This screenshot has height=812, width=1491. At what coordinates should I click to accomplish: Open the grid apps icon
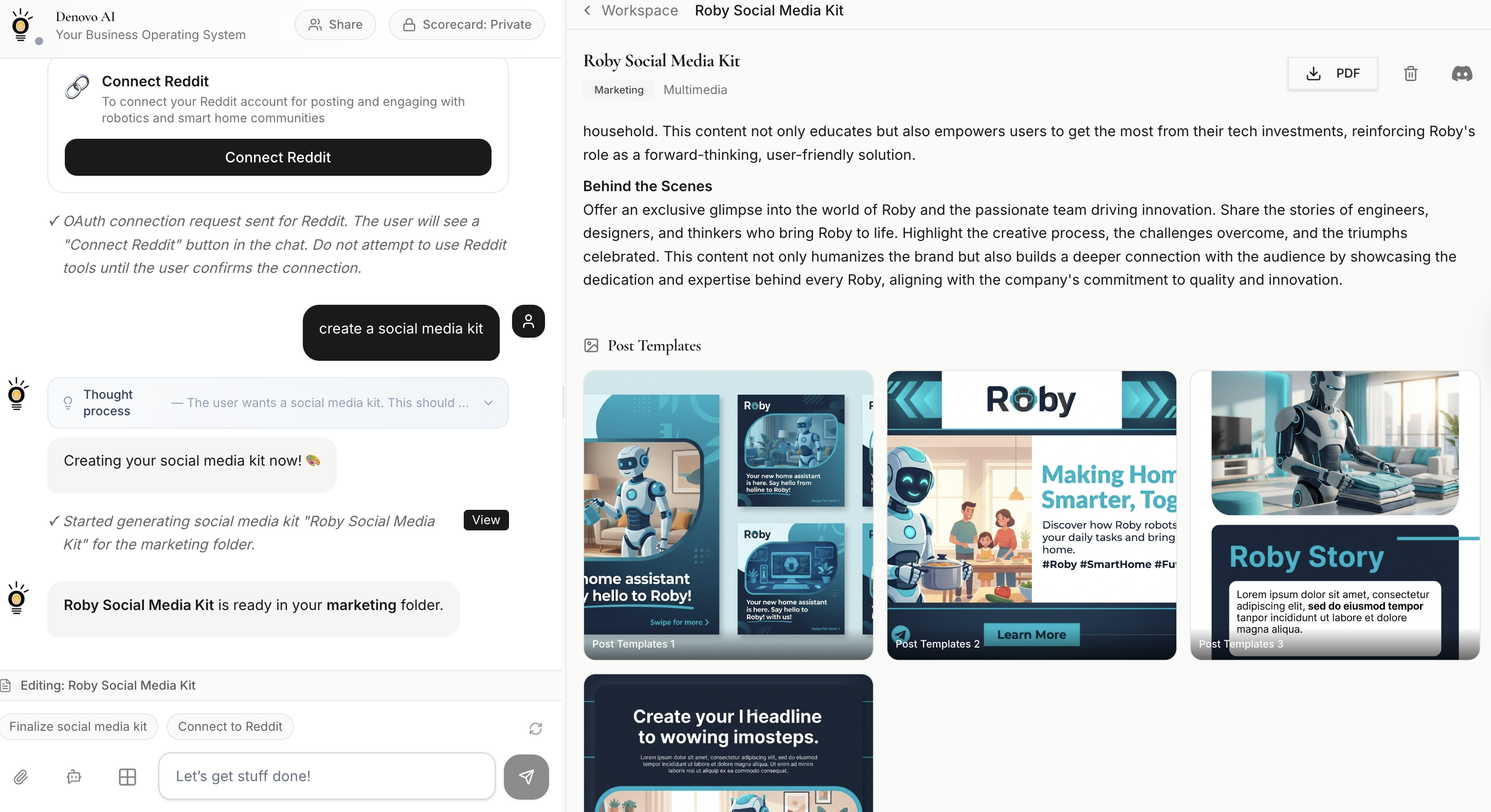[128, 776]
